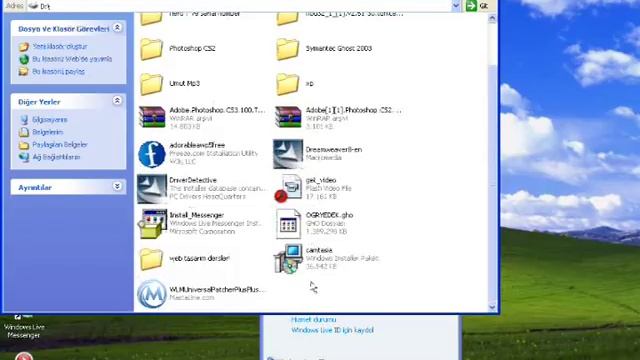This screenshot has height=360, width=640.
Task: Select the camtasia file name text
Action: pyautogui.click(x=319, y=250)
